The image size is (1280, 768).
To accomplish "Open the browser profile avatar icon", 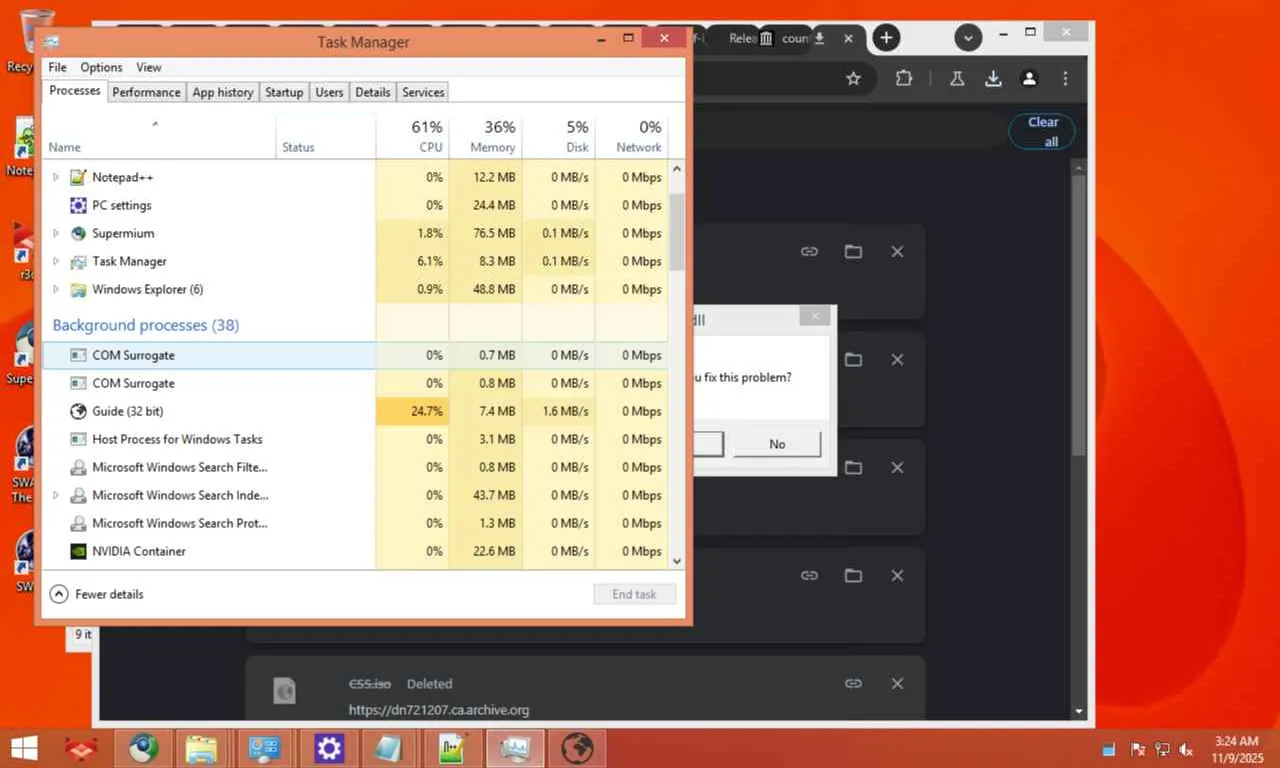I will point(1029,78).
